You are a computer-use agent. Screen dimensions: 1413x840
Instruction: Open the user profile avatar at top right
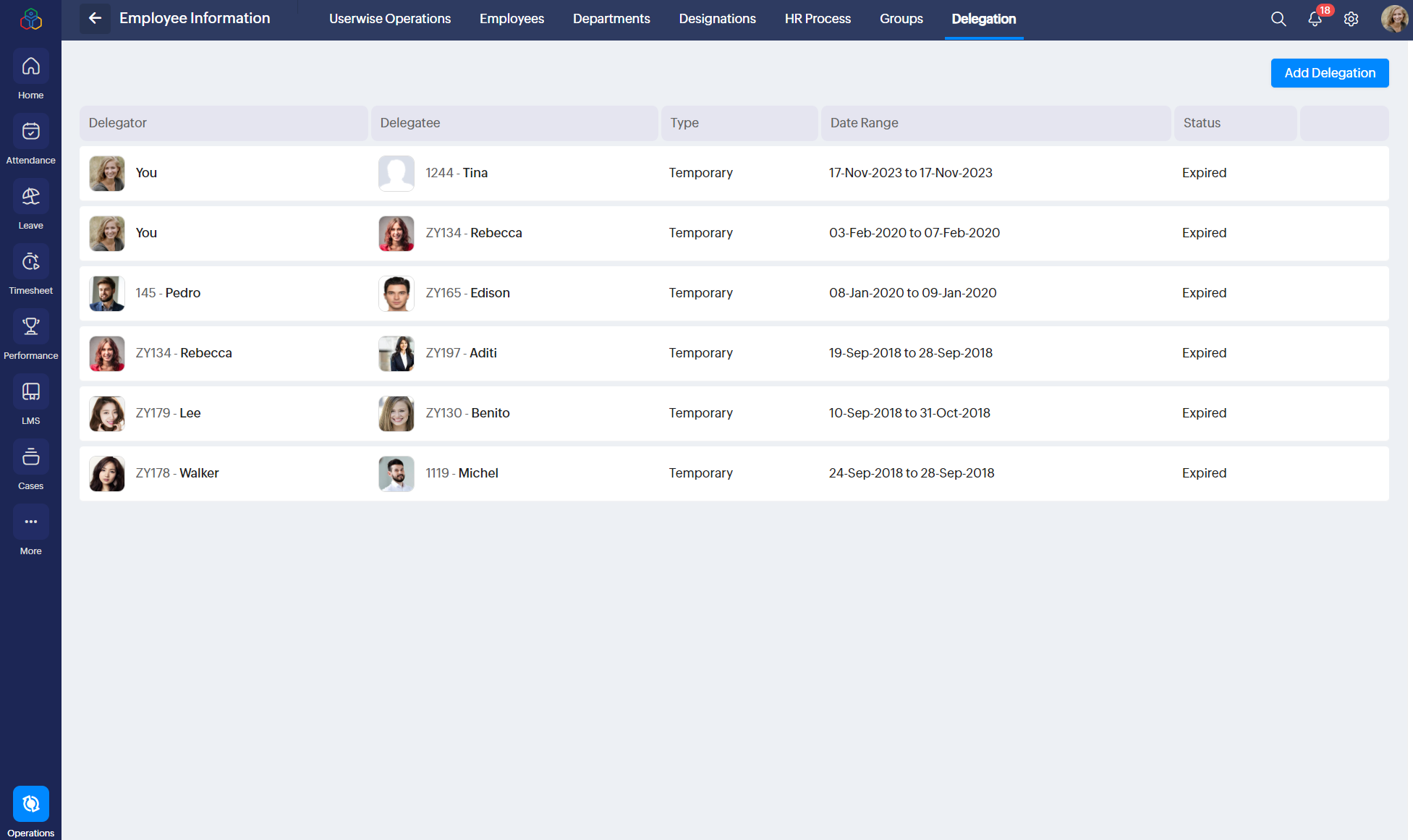(1394, 19)
